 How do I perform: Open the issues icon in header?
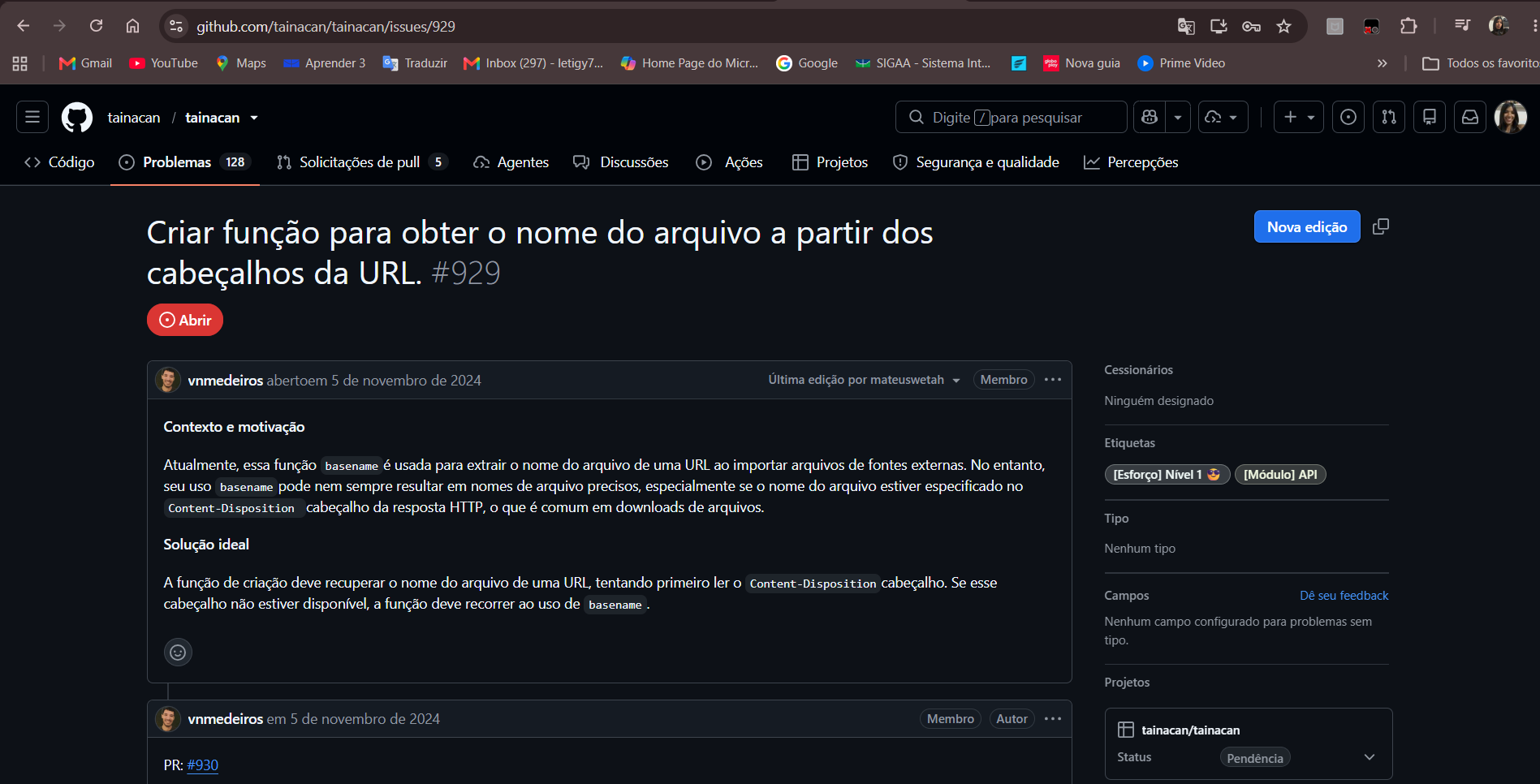coord(1348,117)
